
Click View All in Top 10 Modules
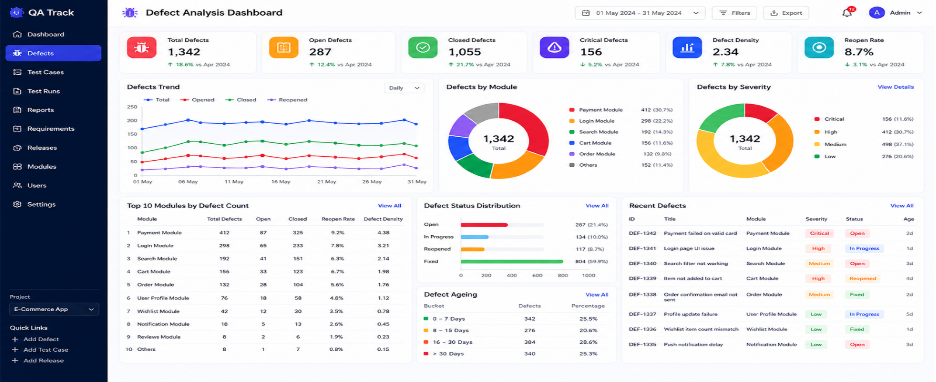390,206
